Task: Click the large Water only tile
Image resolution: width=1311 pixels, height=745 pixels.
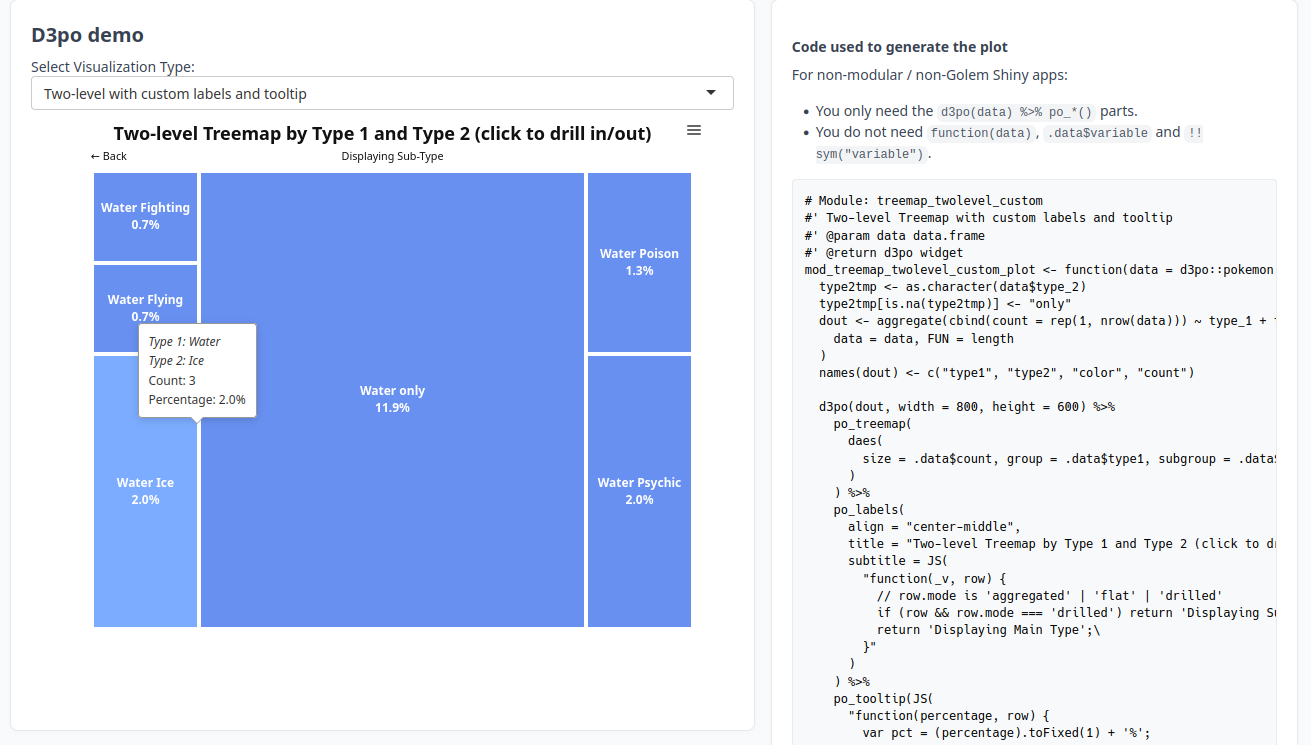Action: coord(392,399)
